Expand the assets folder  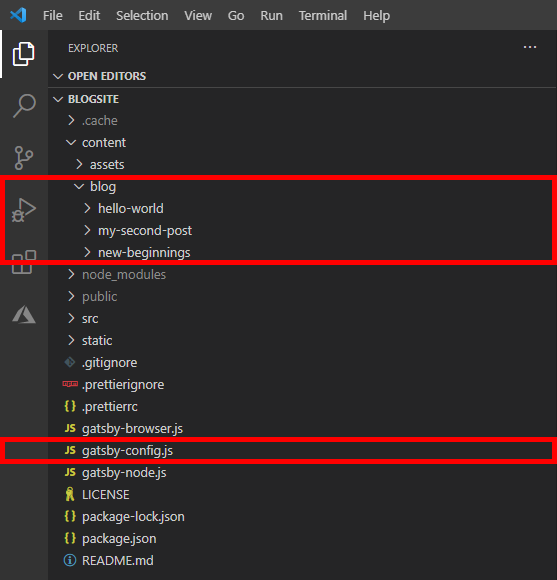79,164
